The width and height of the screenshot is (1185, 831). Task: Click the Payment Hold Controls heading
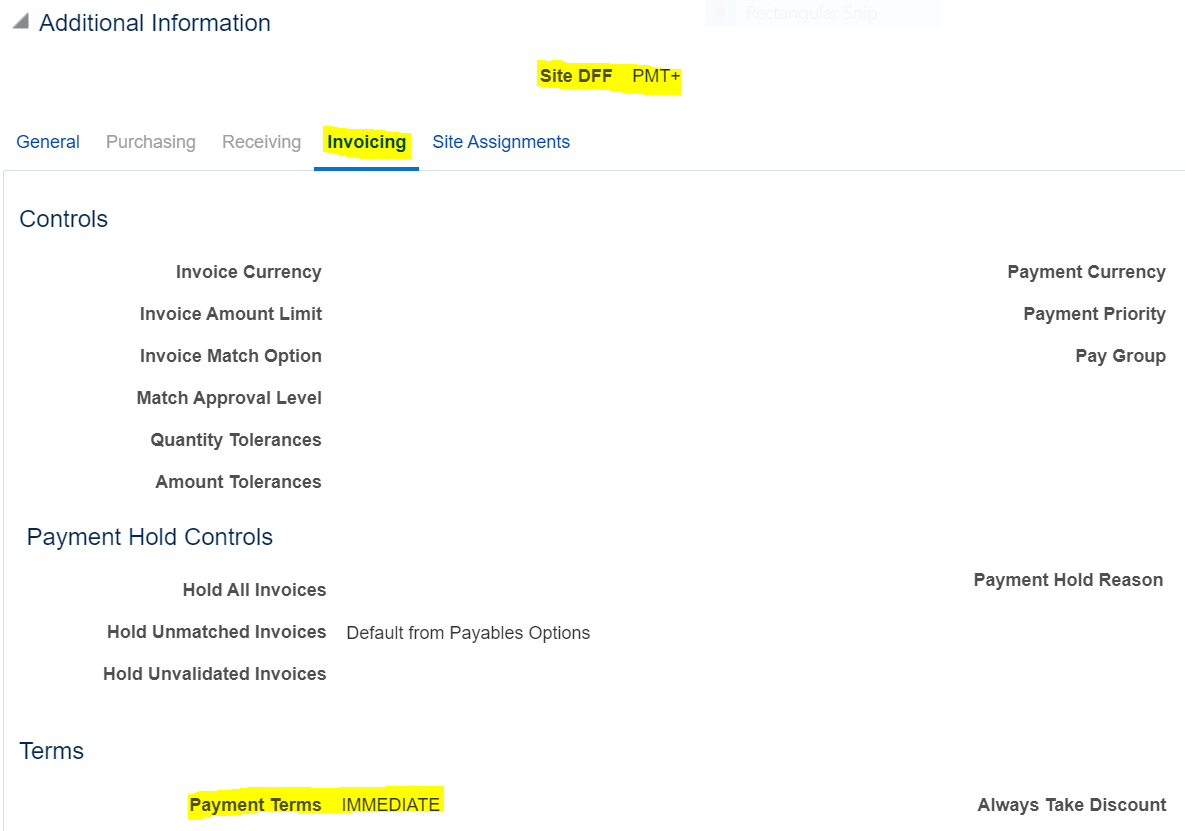[x=150, y=537]
